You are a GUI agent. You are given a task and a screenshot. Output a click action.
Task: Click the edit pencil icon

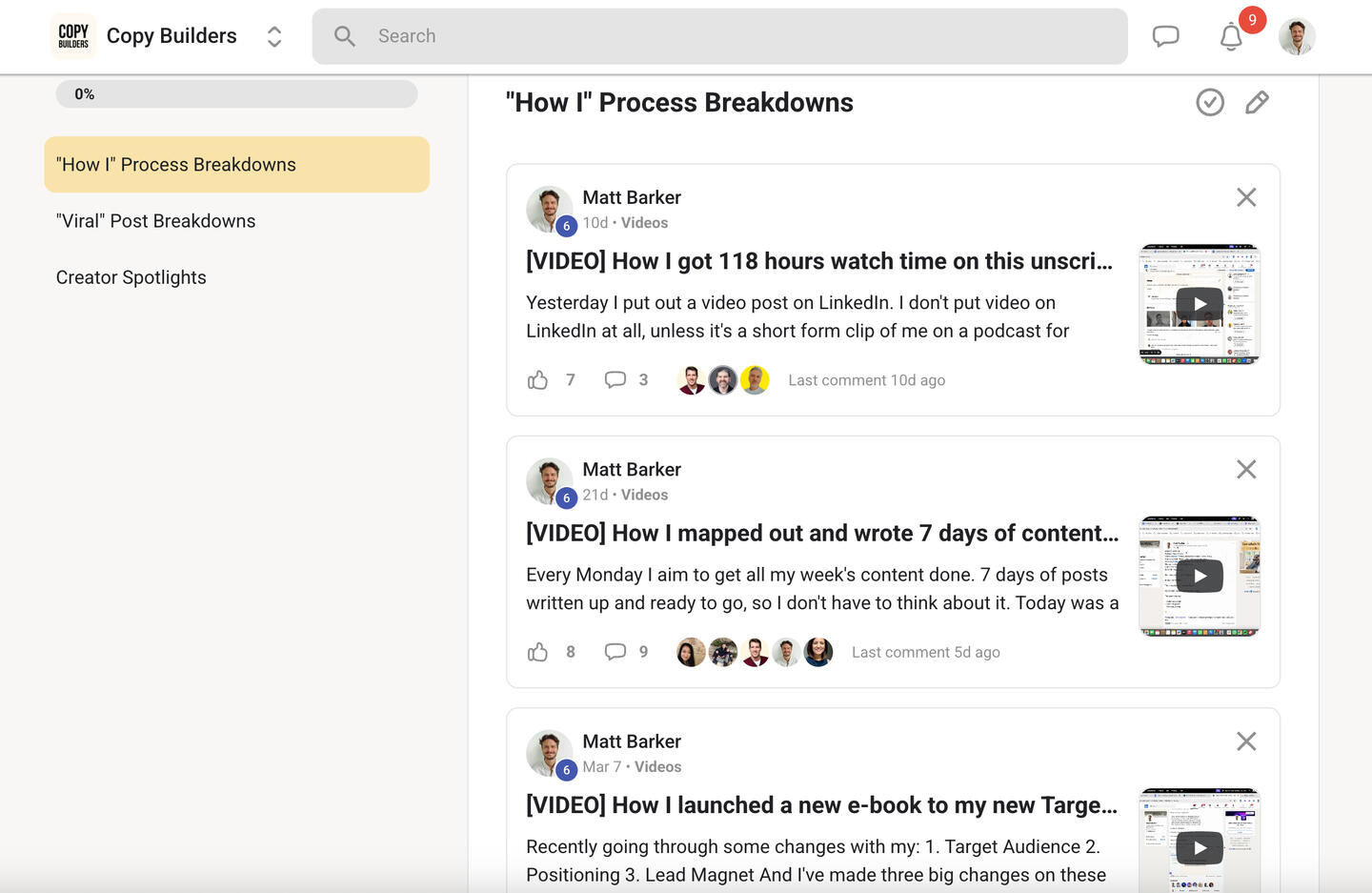pyautogui.click(x=1257, y=102)
